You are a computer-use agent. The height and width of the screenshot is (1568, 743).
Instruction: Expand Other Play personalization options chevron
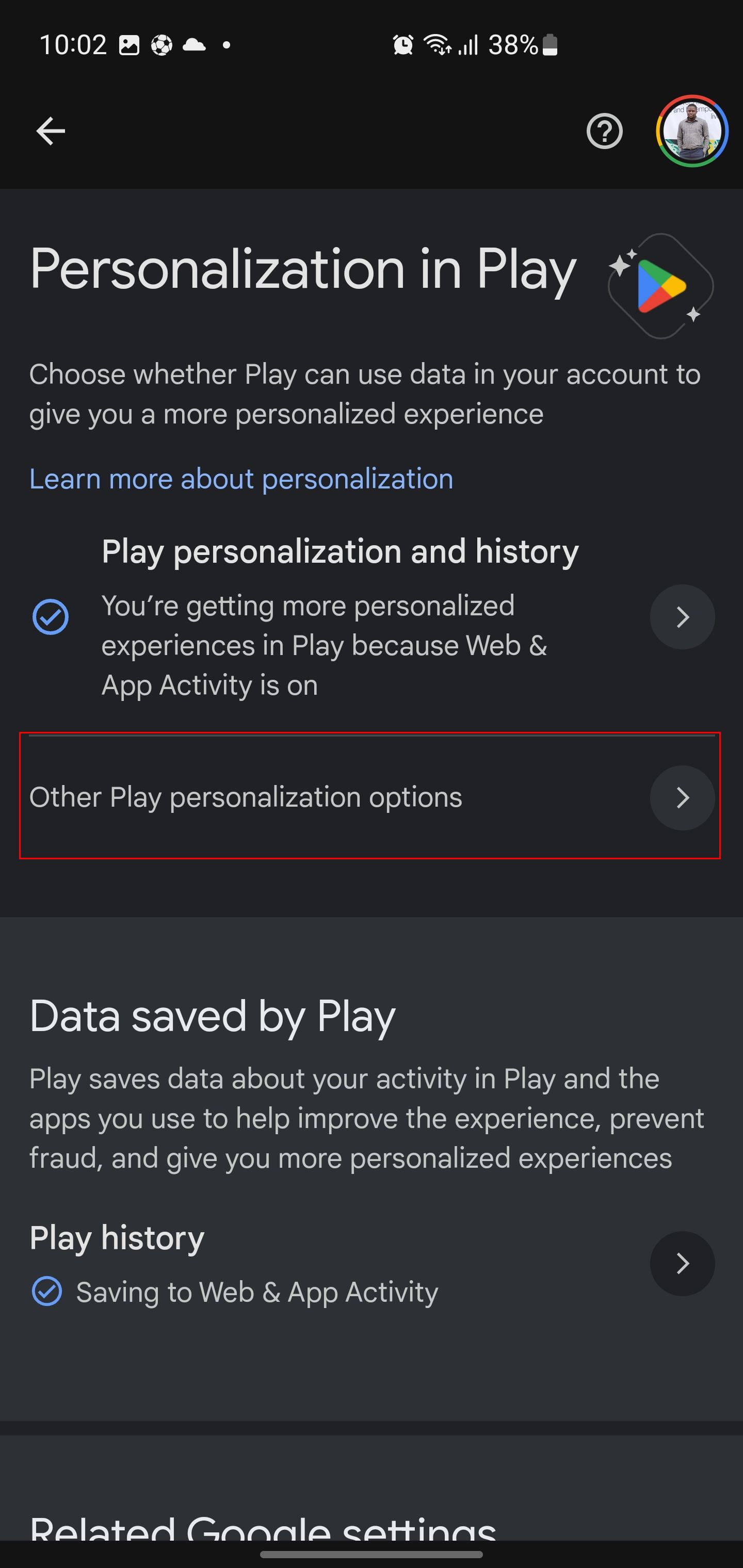tap(682, 797)
